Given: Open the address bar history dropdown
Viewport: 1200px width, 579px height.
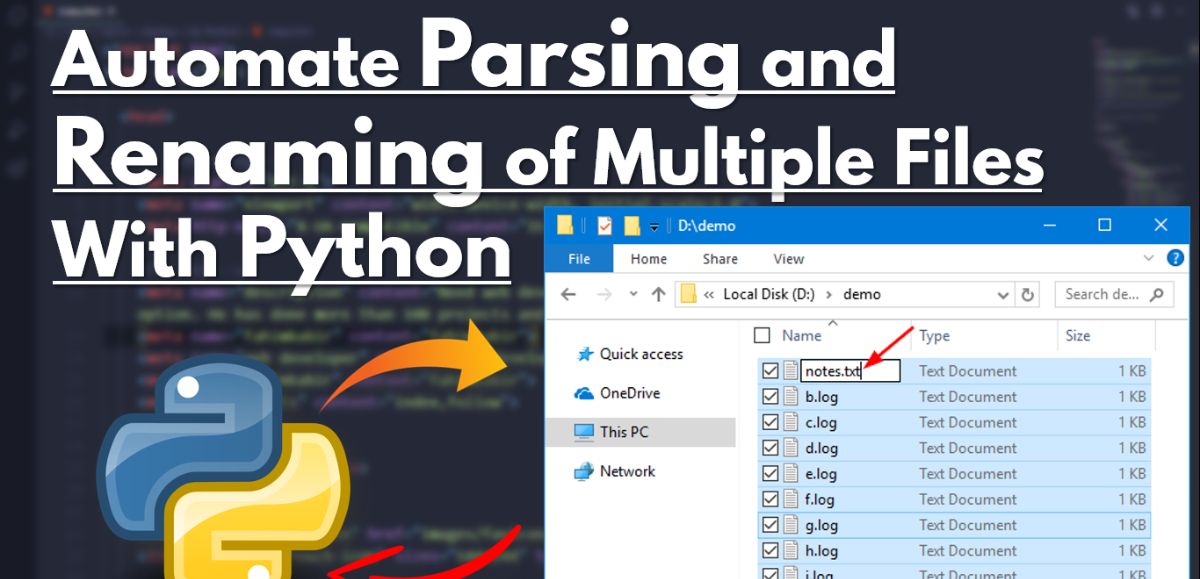Looking at the screenshot, I should pyautogui.click(x=1003, y=295).
